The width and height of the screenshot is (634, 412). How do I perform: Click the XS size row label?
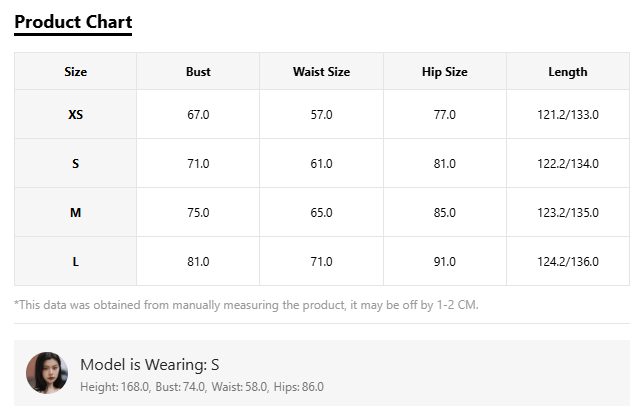[x=76, y=114]
